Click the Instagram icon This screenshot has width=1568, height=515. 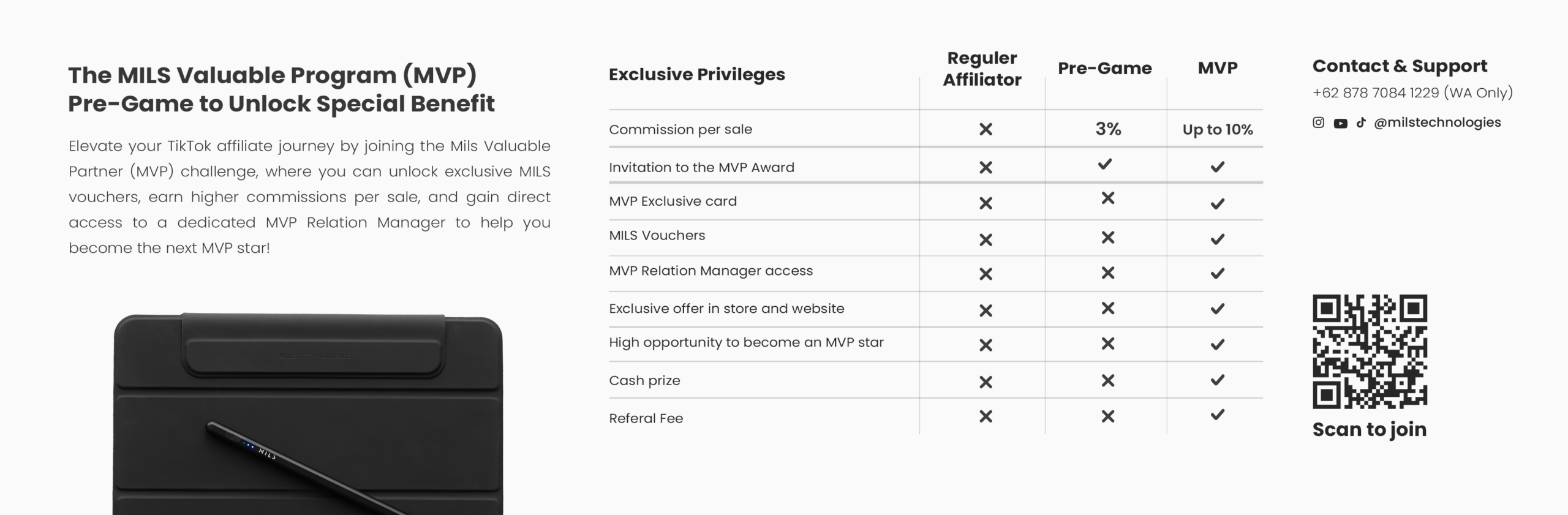click(x=1318, y=122)
